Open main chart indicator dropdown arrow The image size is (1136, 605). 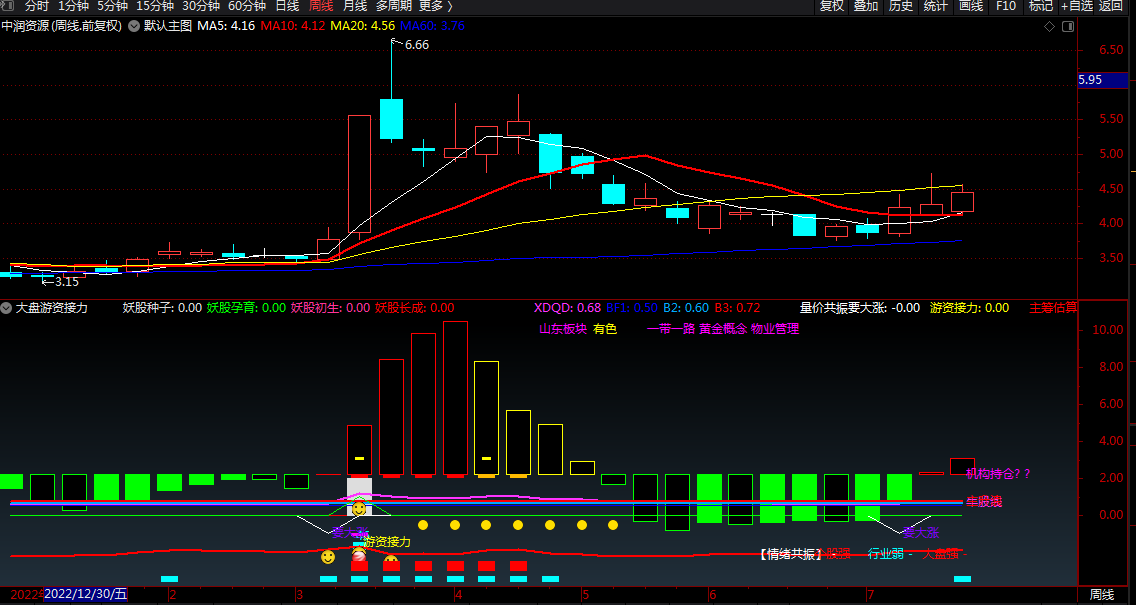(134, 26)
